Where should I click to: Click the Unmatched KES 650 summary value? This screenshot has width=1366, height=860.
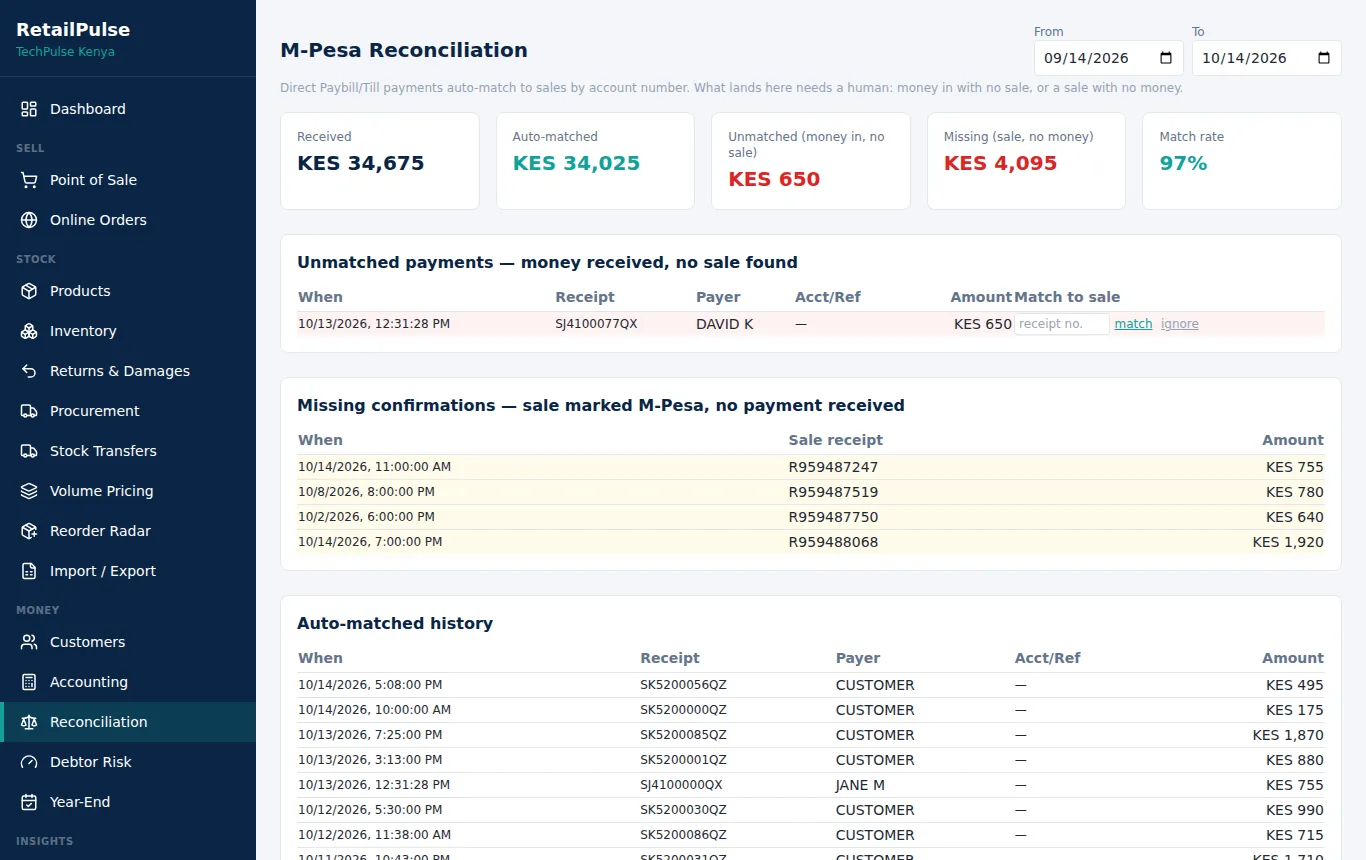(774, 180)
